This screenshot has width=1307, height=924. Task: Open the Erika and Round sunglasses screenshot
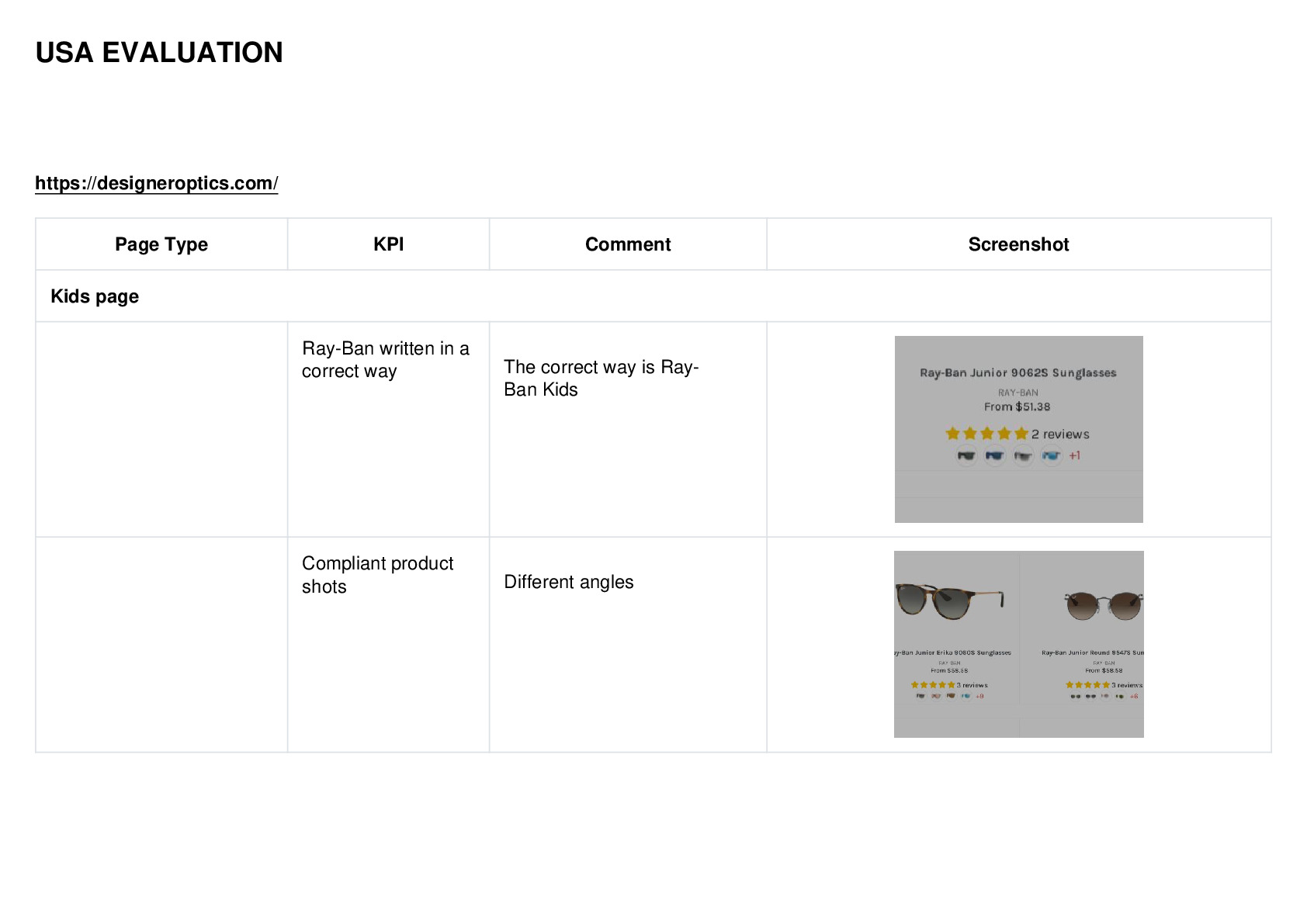point(1019,644)
